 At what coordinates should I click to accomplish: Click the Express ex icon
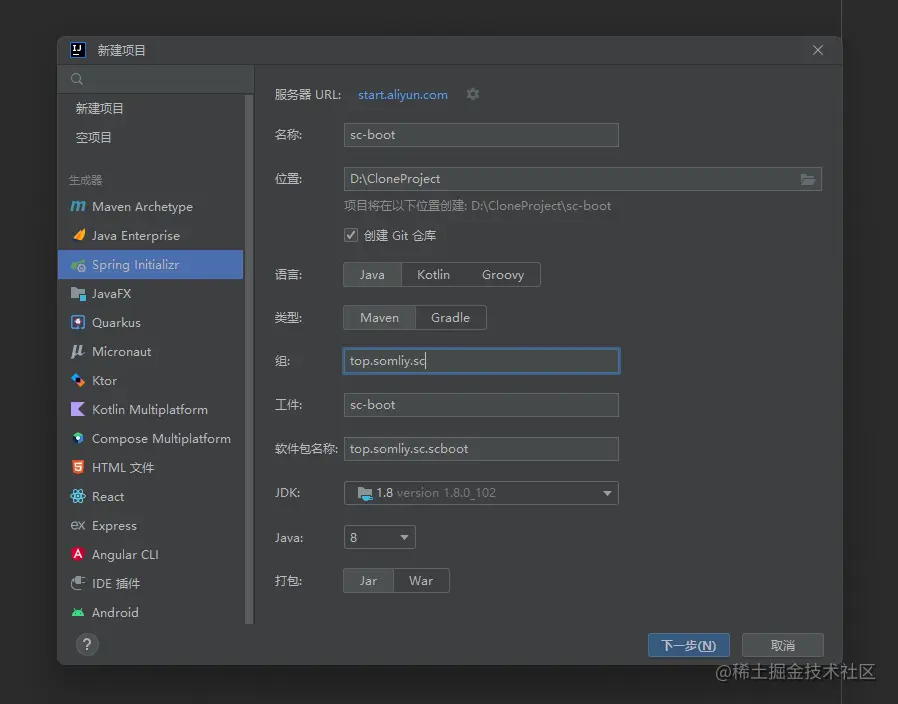[x=78, y=525]
